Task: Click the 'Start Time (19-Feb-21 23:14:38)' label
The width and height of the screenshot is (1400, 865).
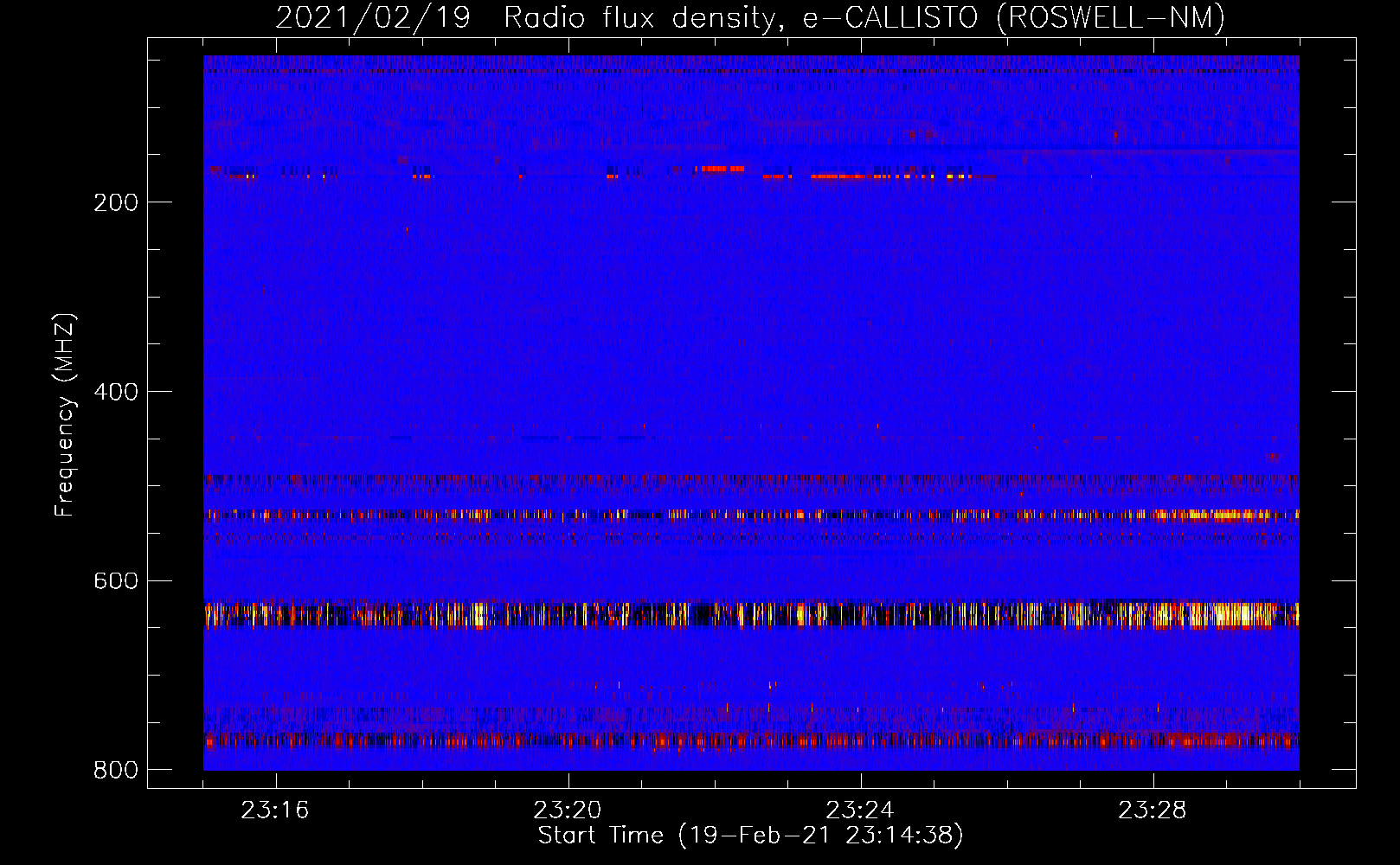Action: pyautogui.click(x=751, y=836)
